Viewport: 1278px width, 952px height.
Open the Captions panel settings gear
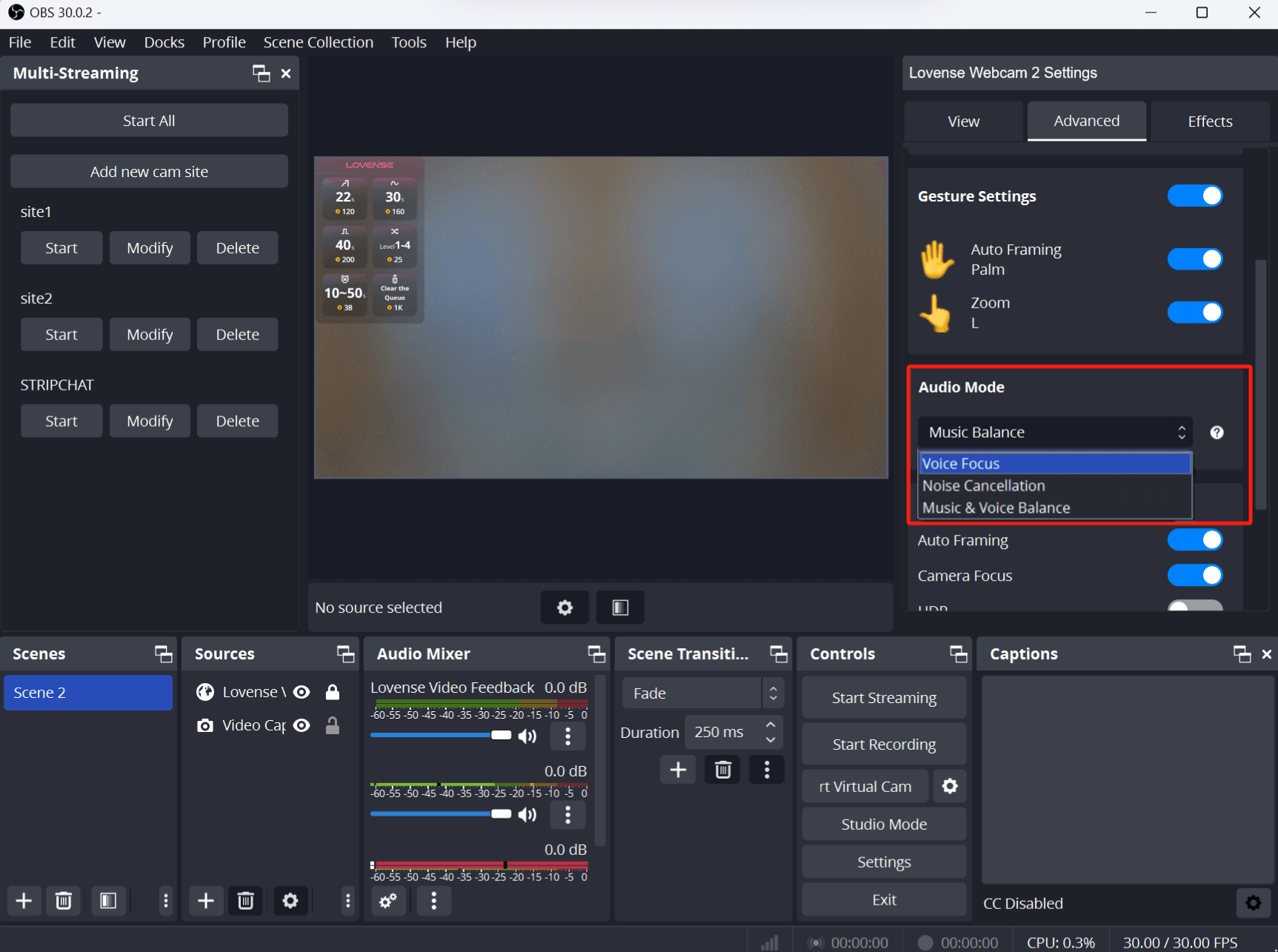(x=1253, y=902)
